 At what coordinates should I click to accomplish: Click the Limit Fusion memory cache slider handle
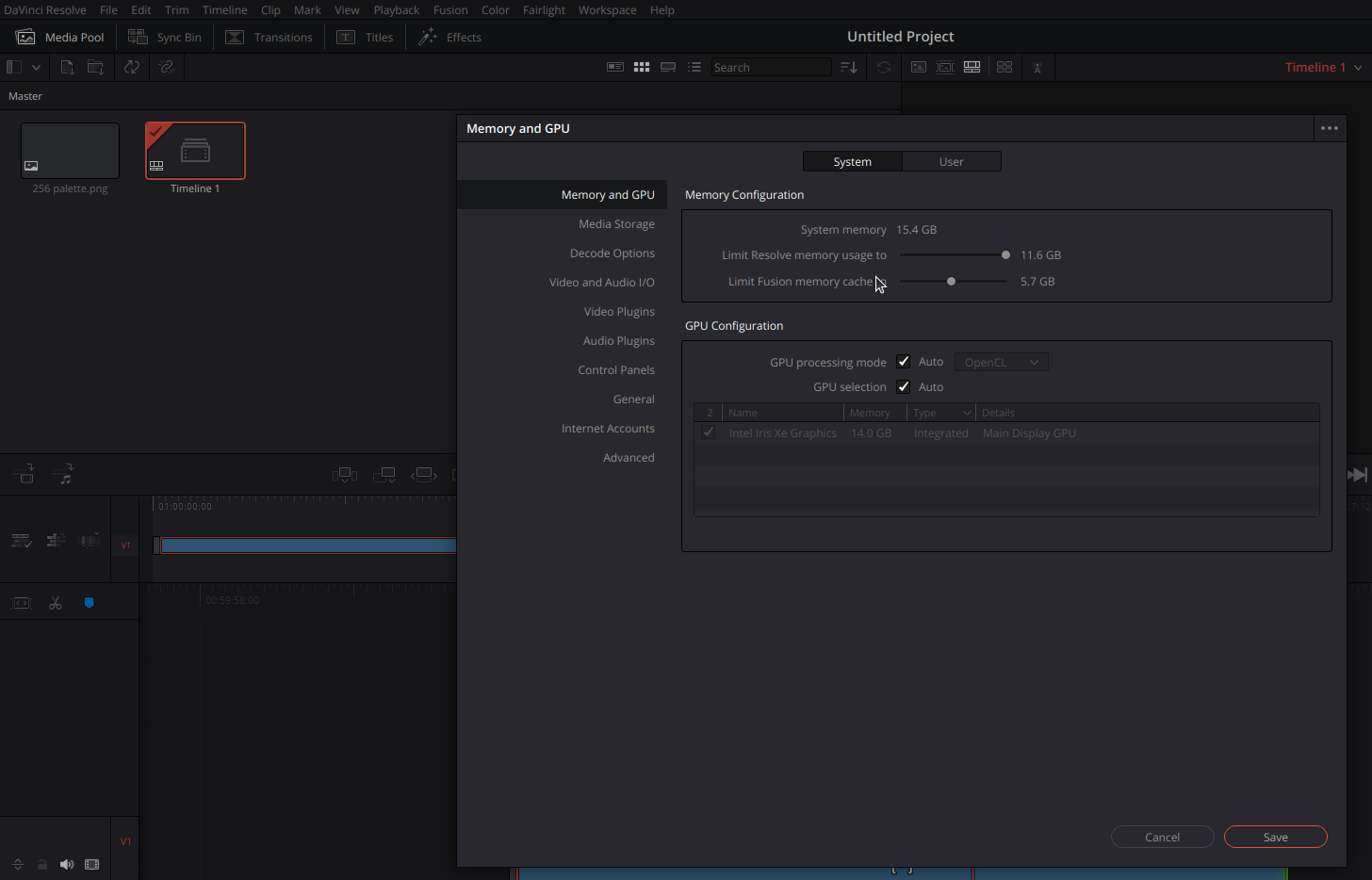tap(951, 282)
